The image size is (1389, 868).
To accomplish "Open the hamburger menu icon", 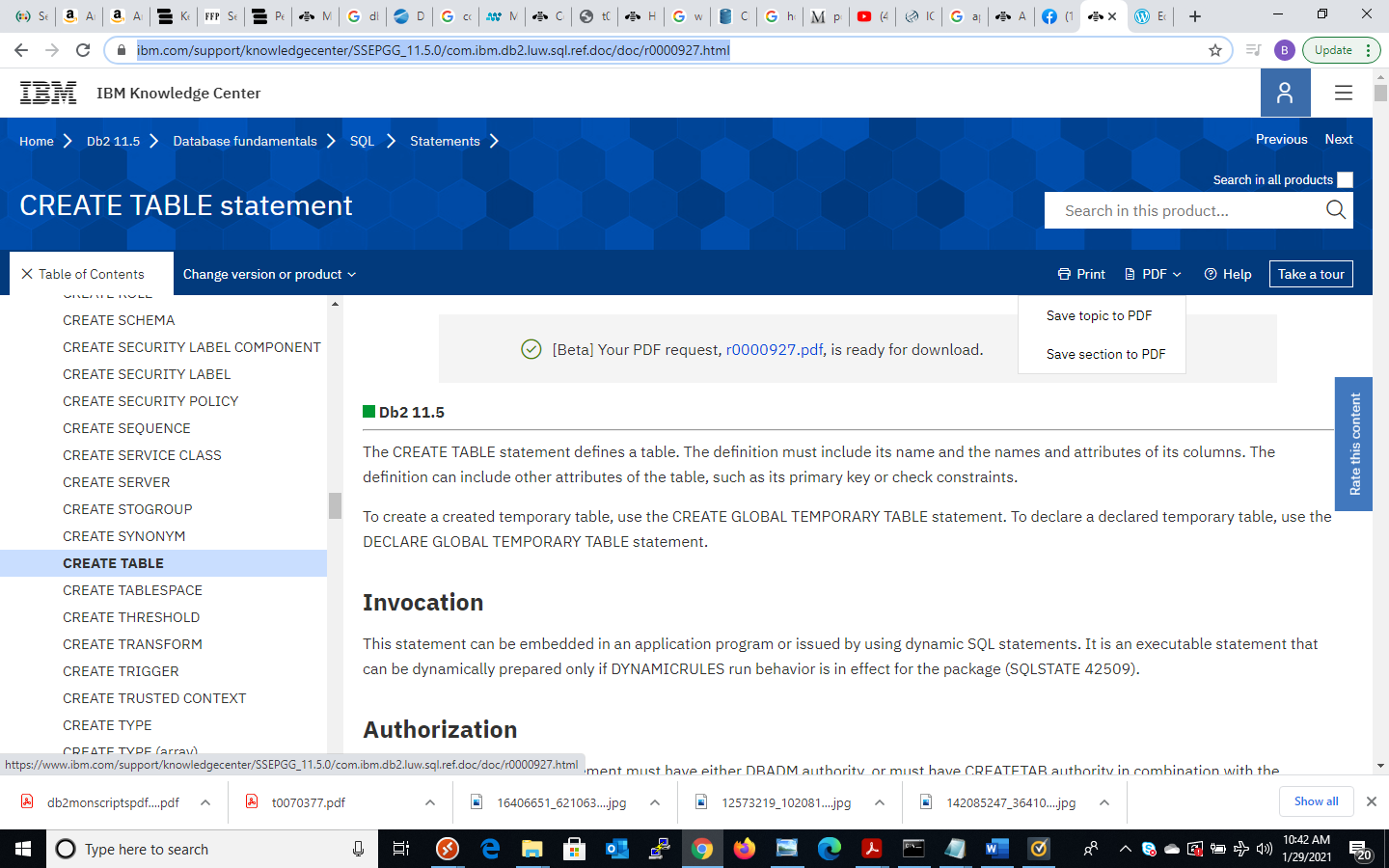I will click(1343, 93).
